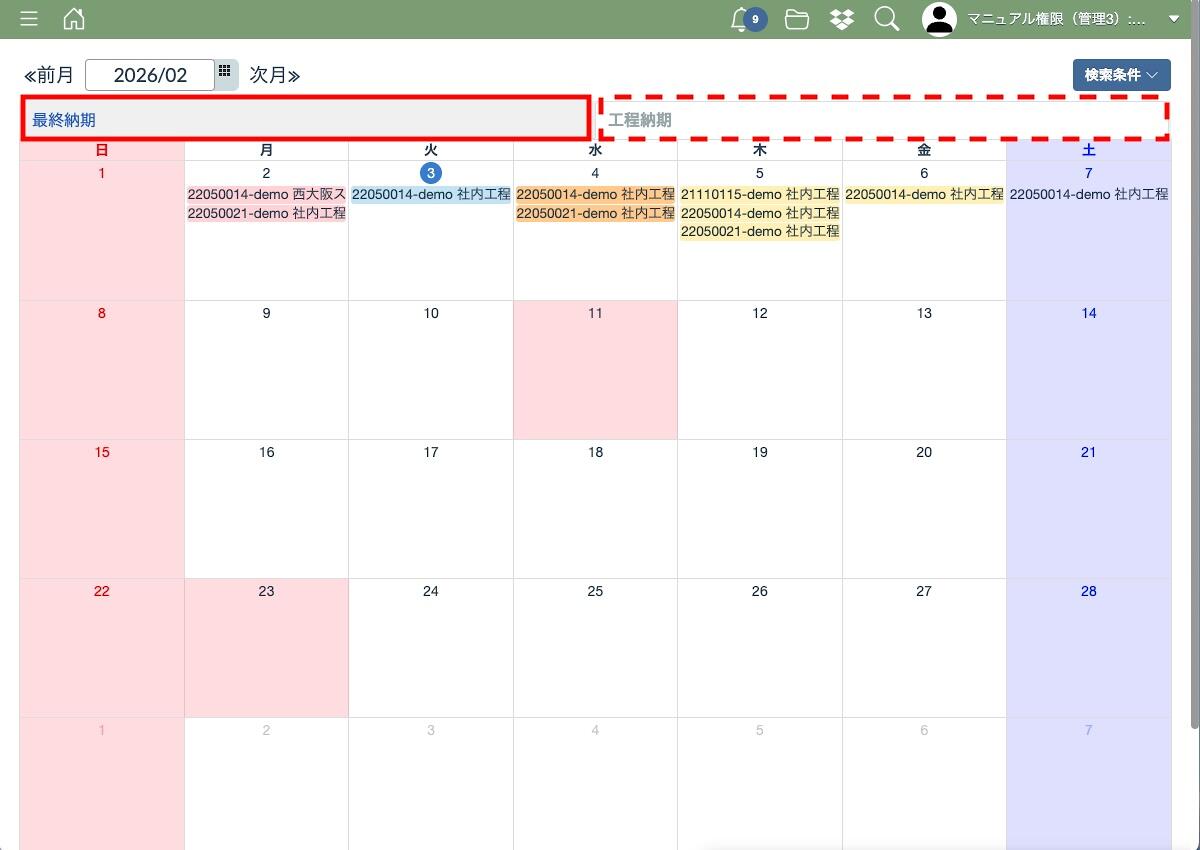Click the user avatar icon
This screenshot has height=850, width=1200.
(x=939, y=19)
